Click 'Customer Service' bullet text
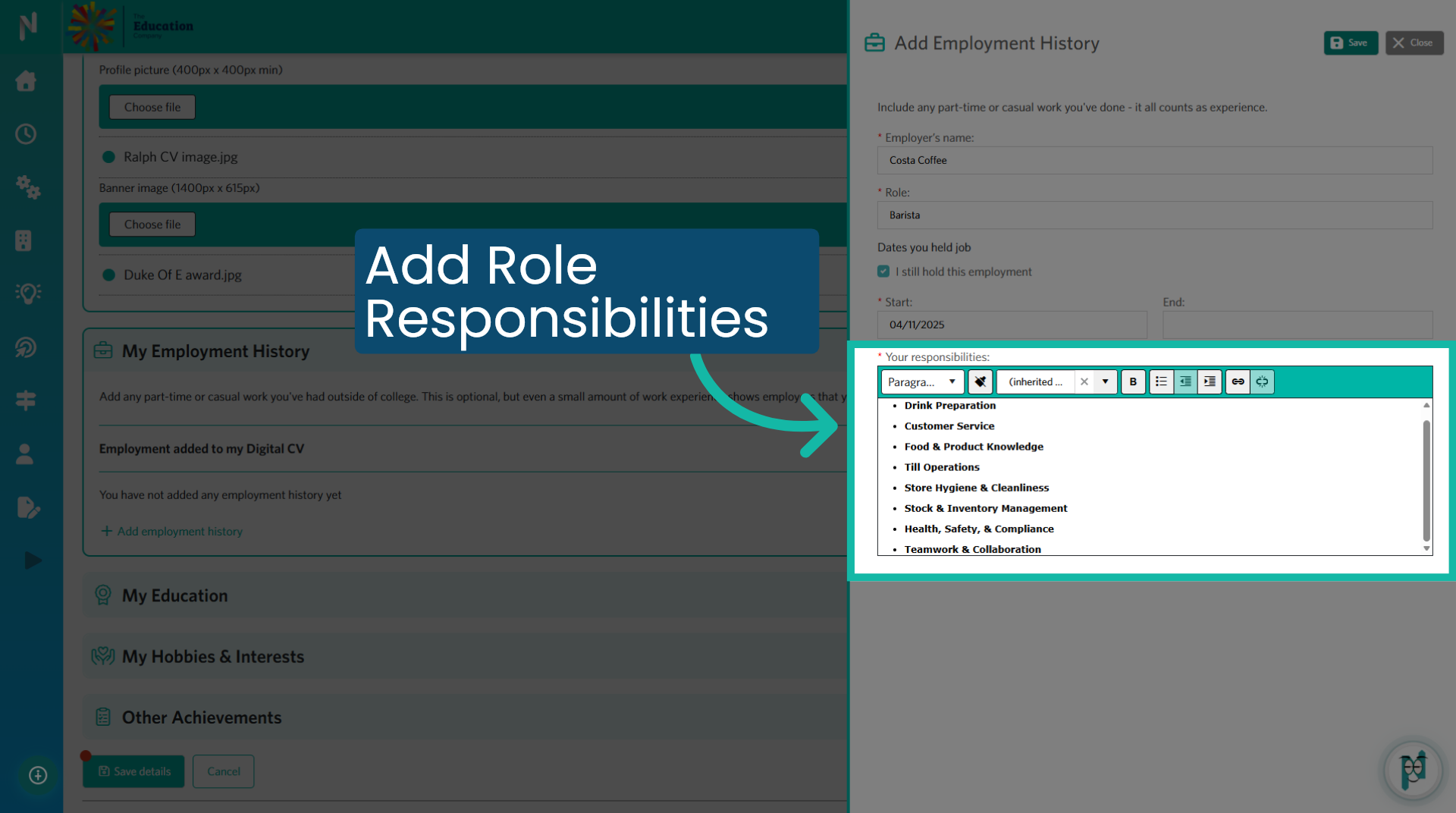Viewport: 1456px width, 813px height. pyautogui.click(x=949, y=426)
